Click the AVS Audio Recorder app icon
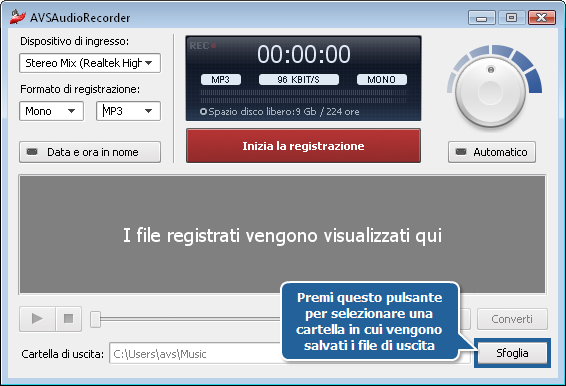 tap(18, 17)
